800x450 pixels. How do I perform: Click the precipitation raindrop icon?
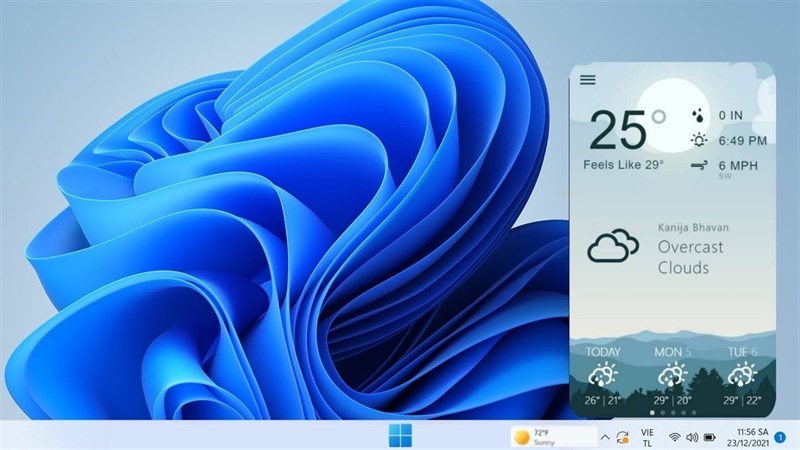(698, 116)
